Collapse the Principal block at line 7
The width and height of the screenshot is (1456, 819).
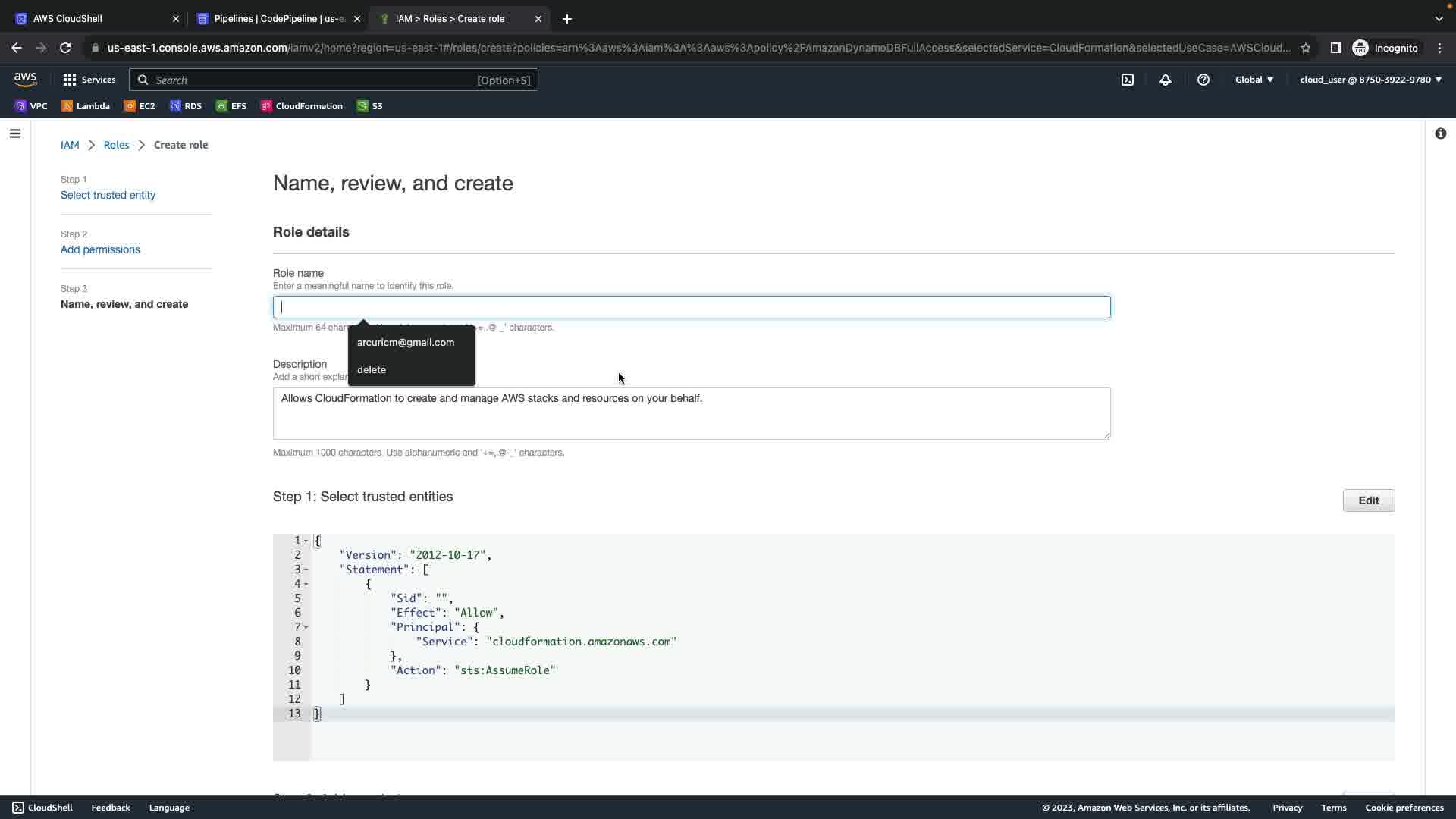click(x=306, y=627)
